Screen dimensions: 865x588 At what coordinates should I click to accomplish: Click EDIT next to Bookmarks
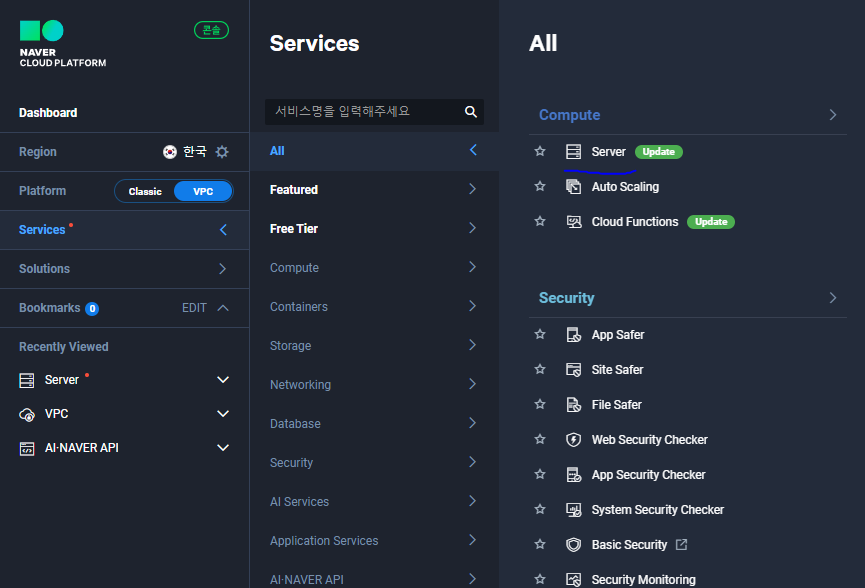[x=194, y=308]
